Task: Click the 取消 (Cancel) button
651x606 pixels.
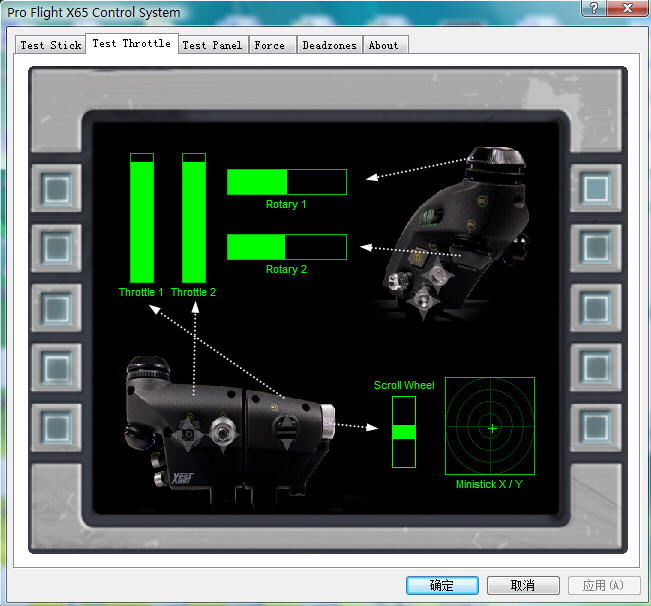Action: pos(523,585)
